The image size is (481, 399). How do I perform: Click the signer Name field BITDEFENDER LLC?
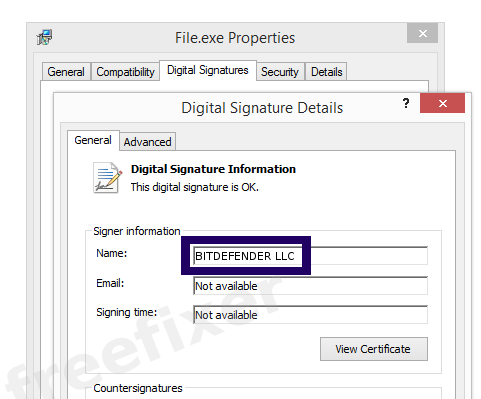[310, 256]
